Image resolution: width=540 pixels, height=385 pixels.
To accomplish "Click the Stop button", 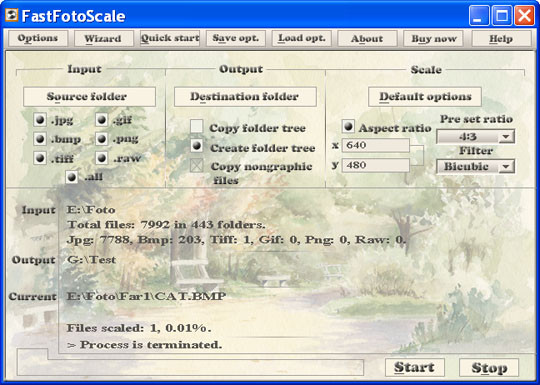I will click(489, 367).
